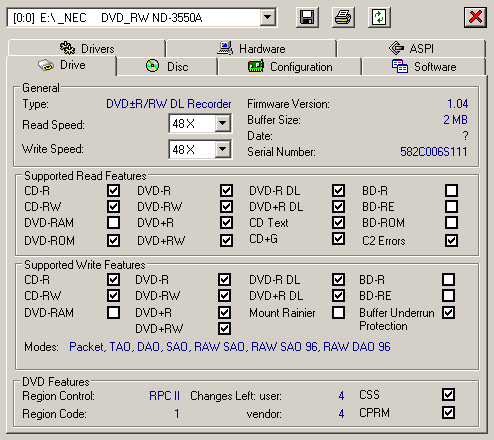Viewport: 494px width, 440px height.
Task: Open the drive selection dropdown
Action: click(268, 17)
